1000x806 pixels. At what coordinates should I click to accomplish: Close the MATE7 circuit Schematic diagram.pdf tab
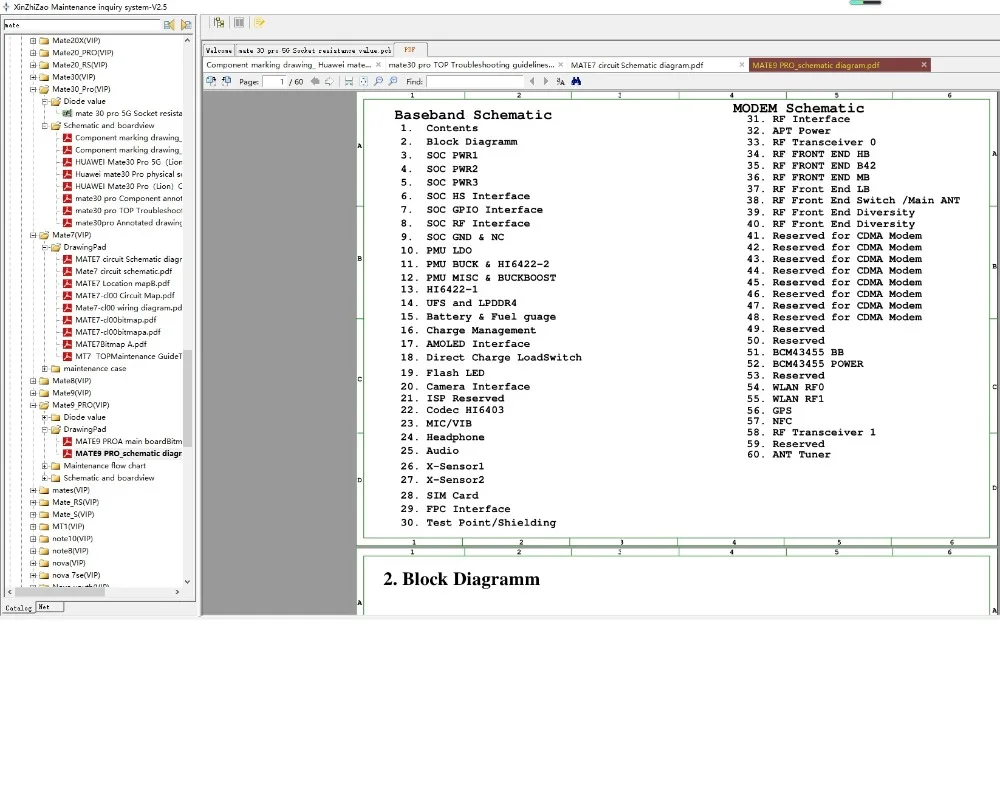click(741, 65)
